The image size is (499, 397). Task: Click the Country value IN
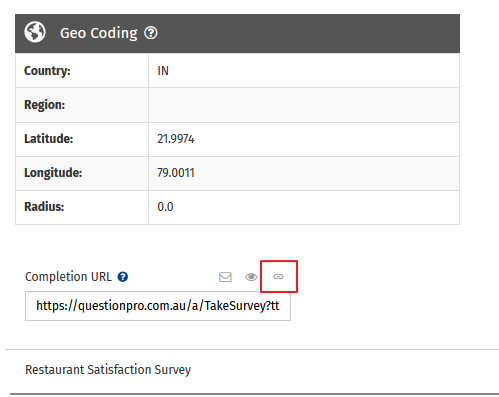tap(163, 71)
